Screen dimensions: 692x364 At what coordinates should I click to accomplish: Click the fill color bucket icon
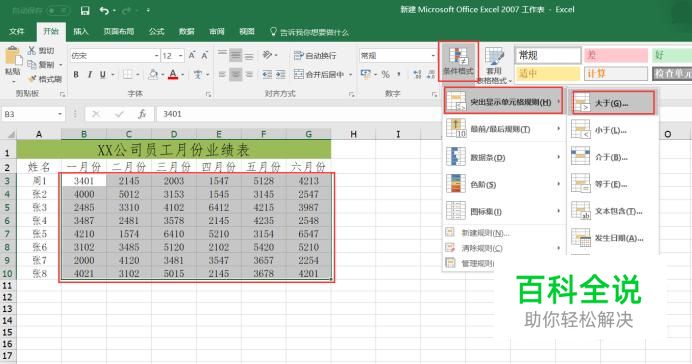[x=153, y=75]
